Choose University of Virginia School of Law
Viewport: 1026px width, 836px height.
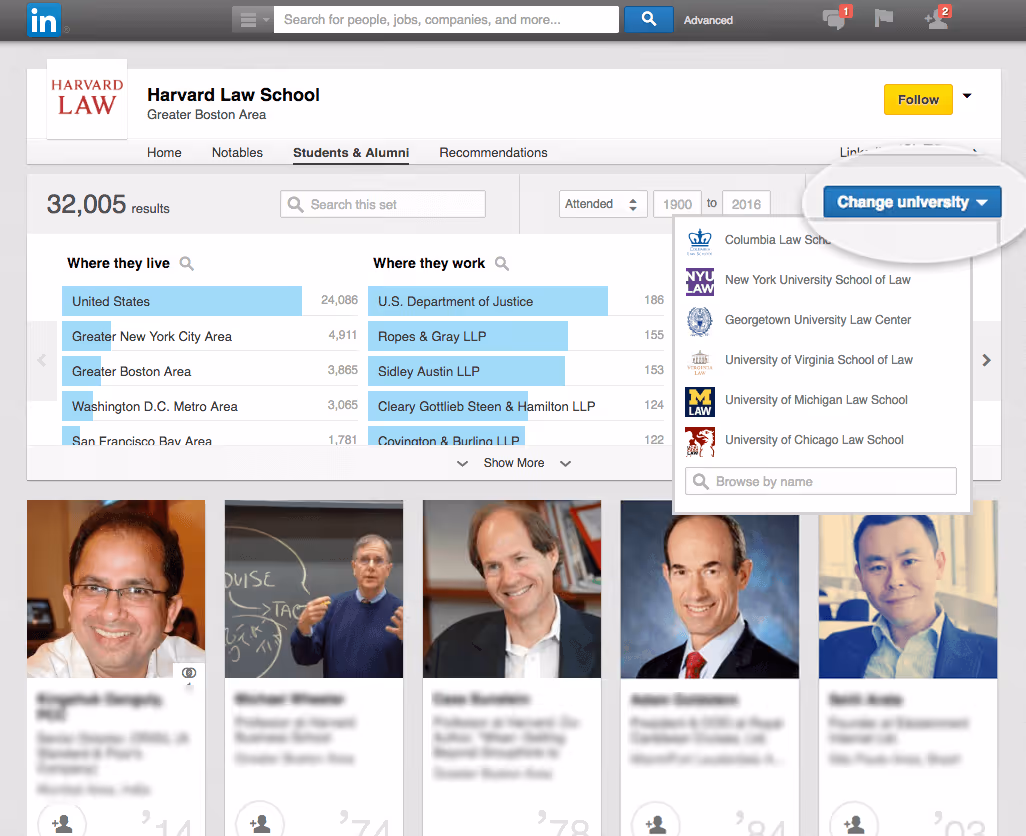tap(819, 360)
